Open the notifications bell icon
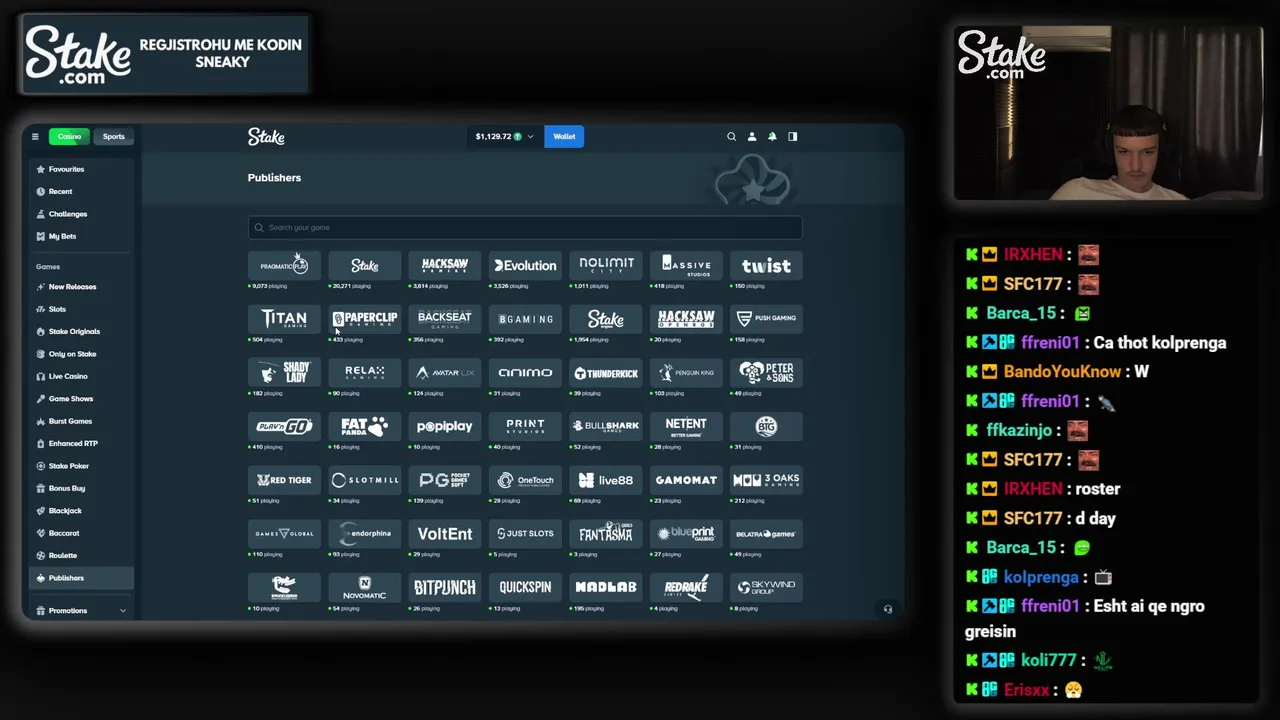Image resolution: width=1280 pixels, height=720 pixels. point(772,136)
